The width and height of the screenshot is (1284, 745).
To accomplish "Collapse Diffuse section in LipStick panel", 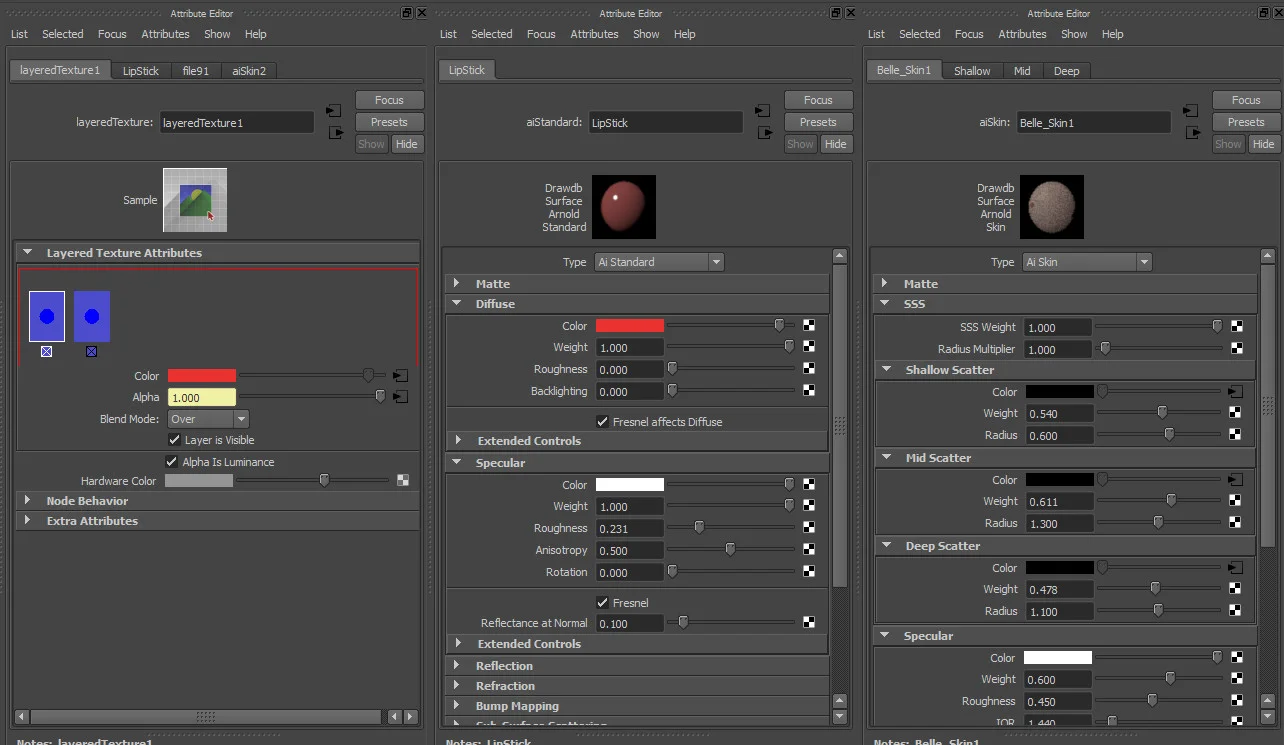I will (456, 304).
